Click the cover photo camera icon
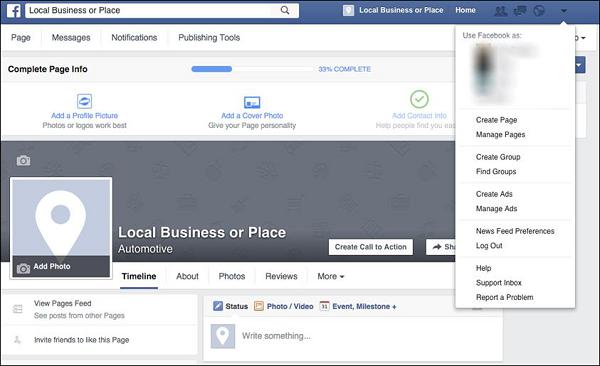Image resolution: width=600 pixels, height=366 pixels. pos(23,161)
